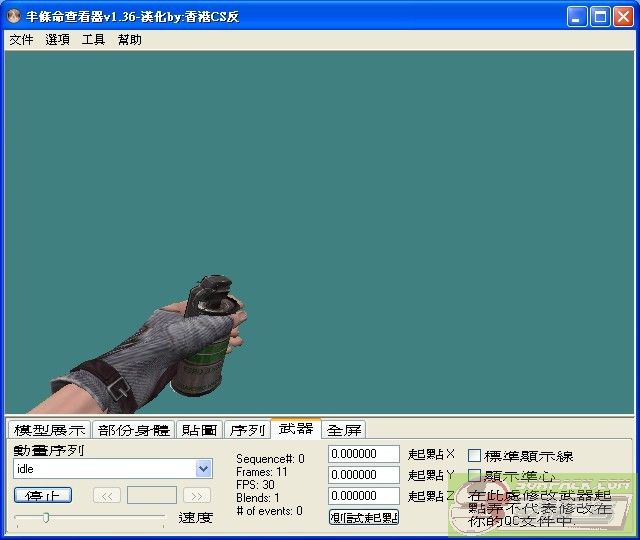Image resolution: width=640 pixels, height=540 pixels.
Task: Click the previous frame << button
Action: pos(107,495)
